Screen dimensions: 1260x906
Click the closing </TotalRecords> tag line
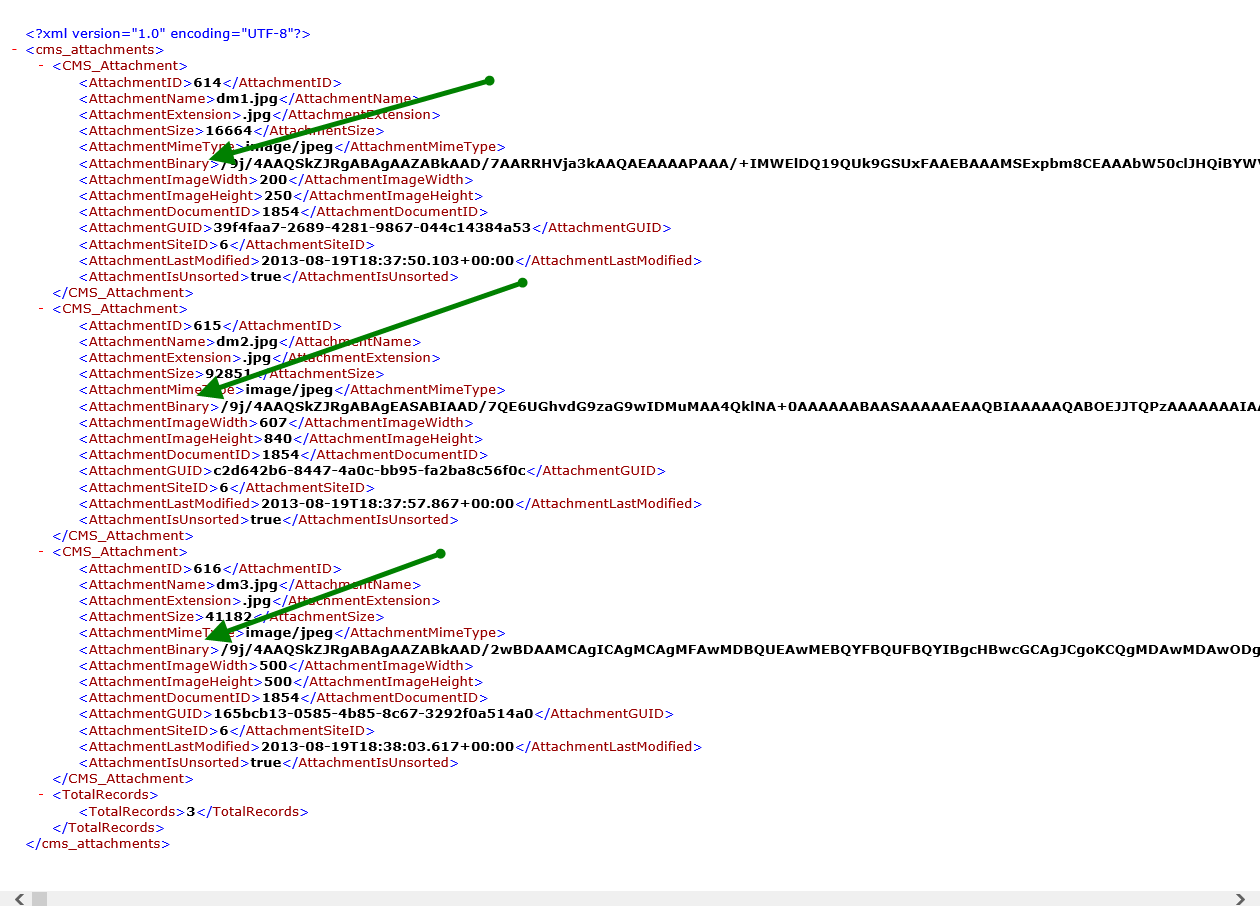click(109, 827)
